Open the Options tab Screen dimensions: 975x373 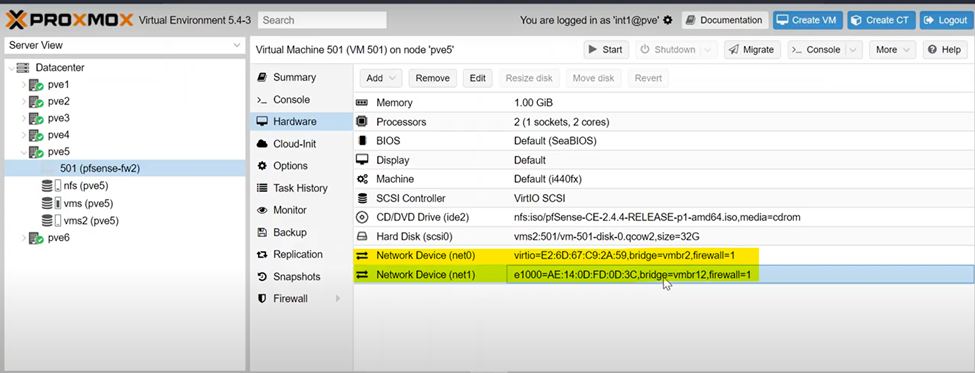point(301,166)
